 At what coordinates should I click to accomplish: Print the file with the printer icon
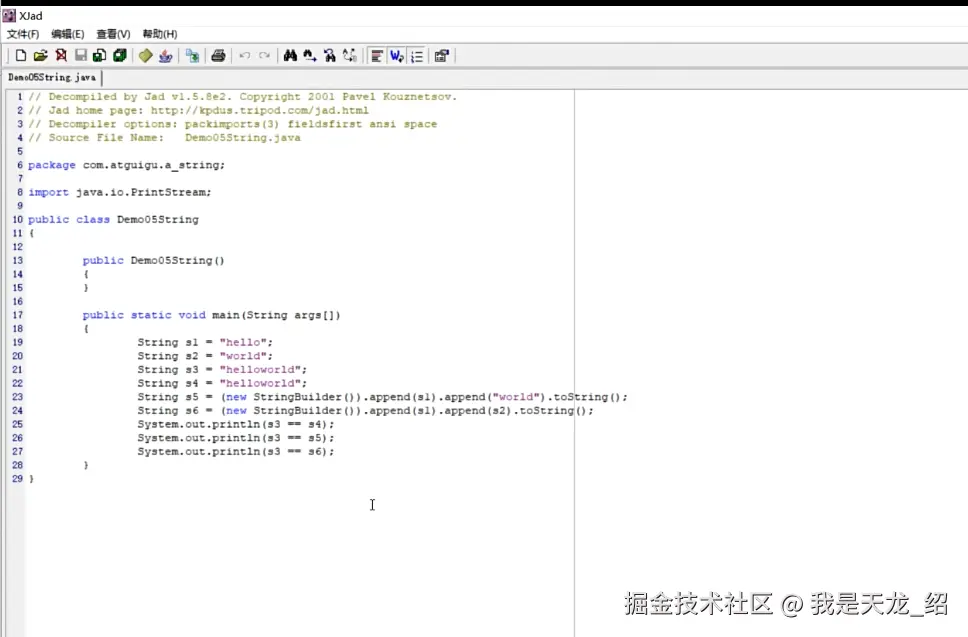(x=218, y=56)
